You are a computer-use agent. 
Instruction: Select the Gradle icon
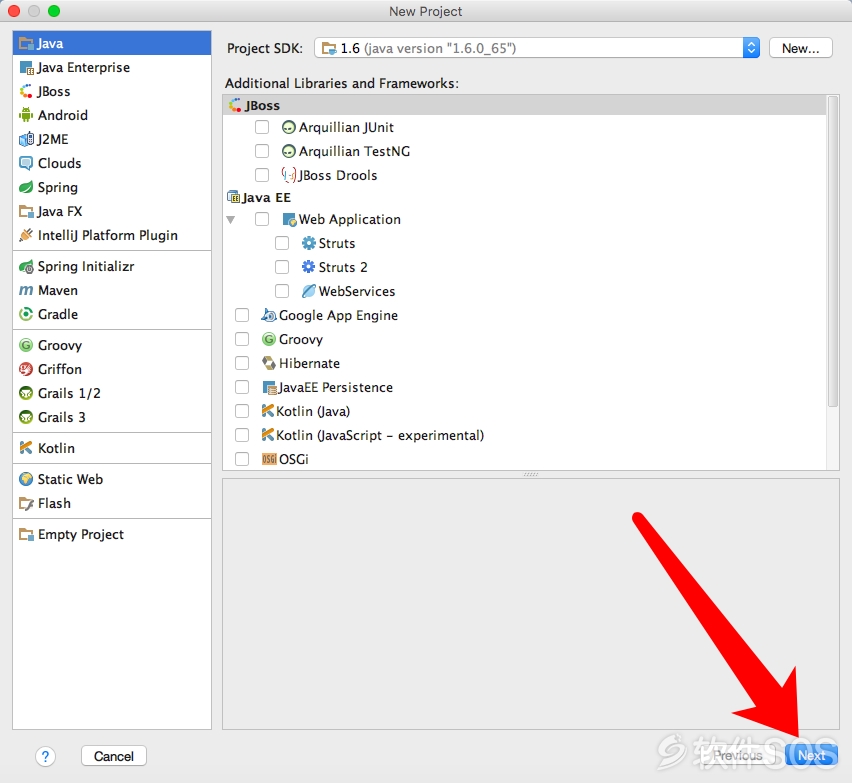(26, 314)
